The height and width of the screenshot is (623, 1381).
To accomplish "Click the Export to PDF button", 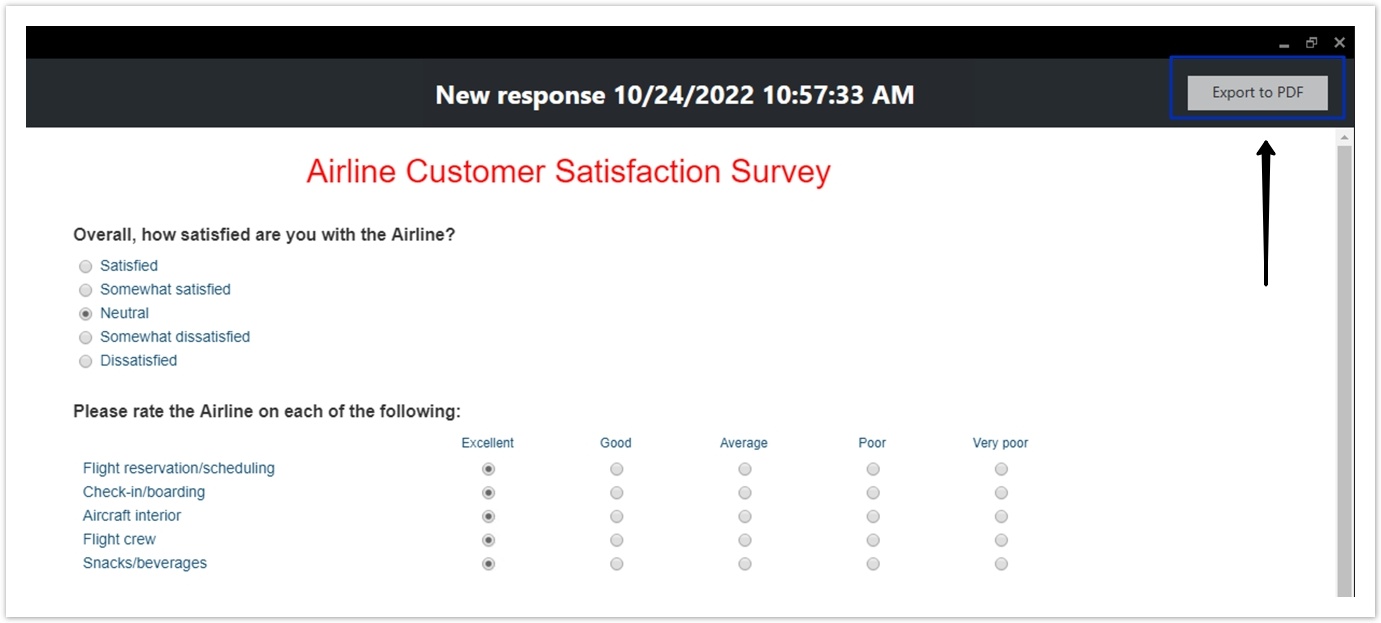I will tap(1258, 93).
